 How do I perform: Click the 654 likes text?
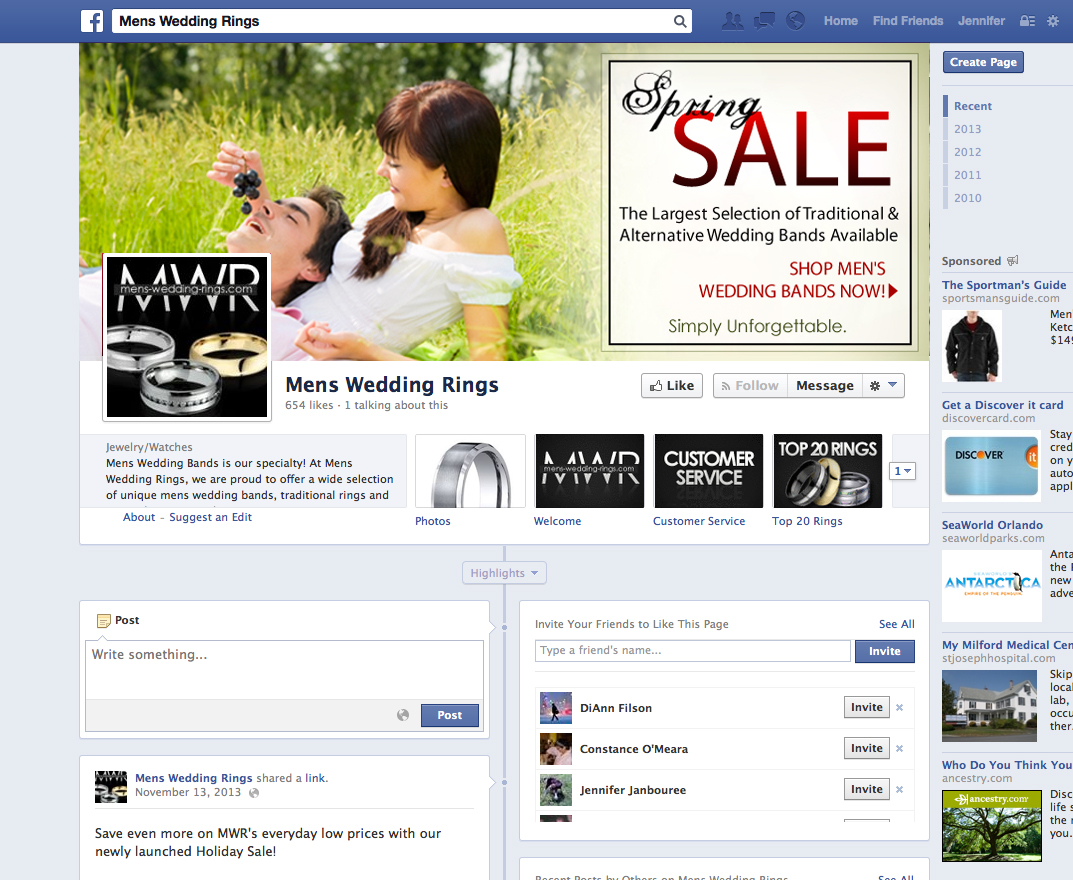tap(309, 405)
